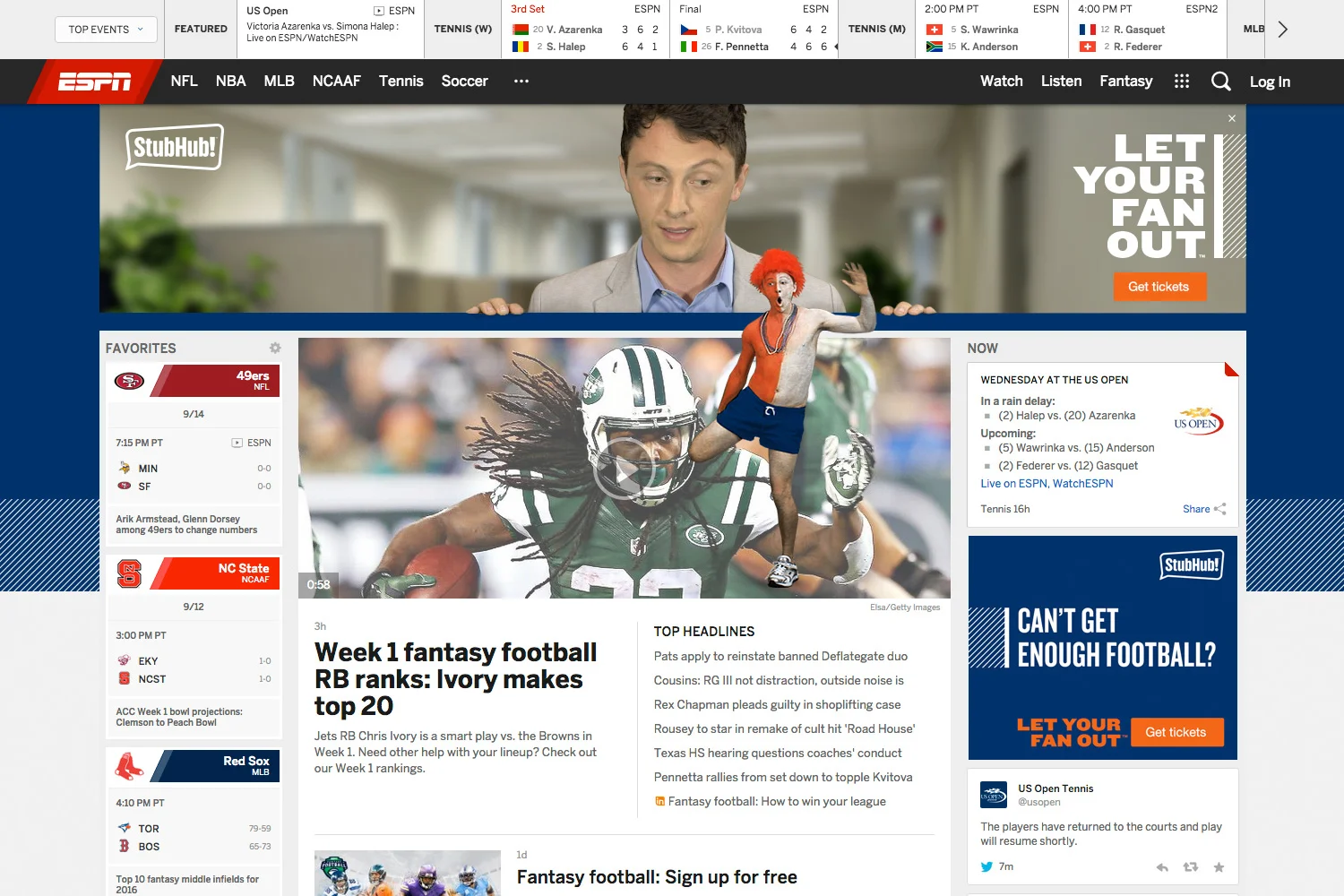Screen dimensions: 1344x896
Task: Open Top 10 fantasy middle infields story
Action: pyautogui.click(x=187, y=884)
